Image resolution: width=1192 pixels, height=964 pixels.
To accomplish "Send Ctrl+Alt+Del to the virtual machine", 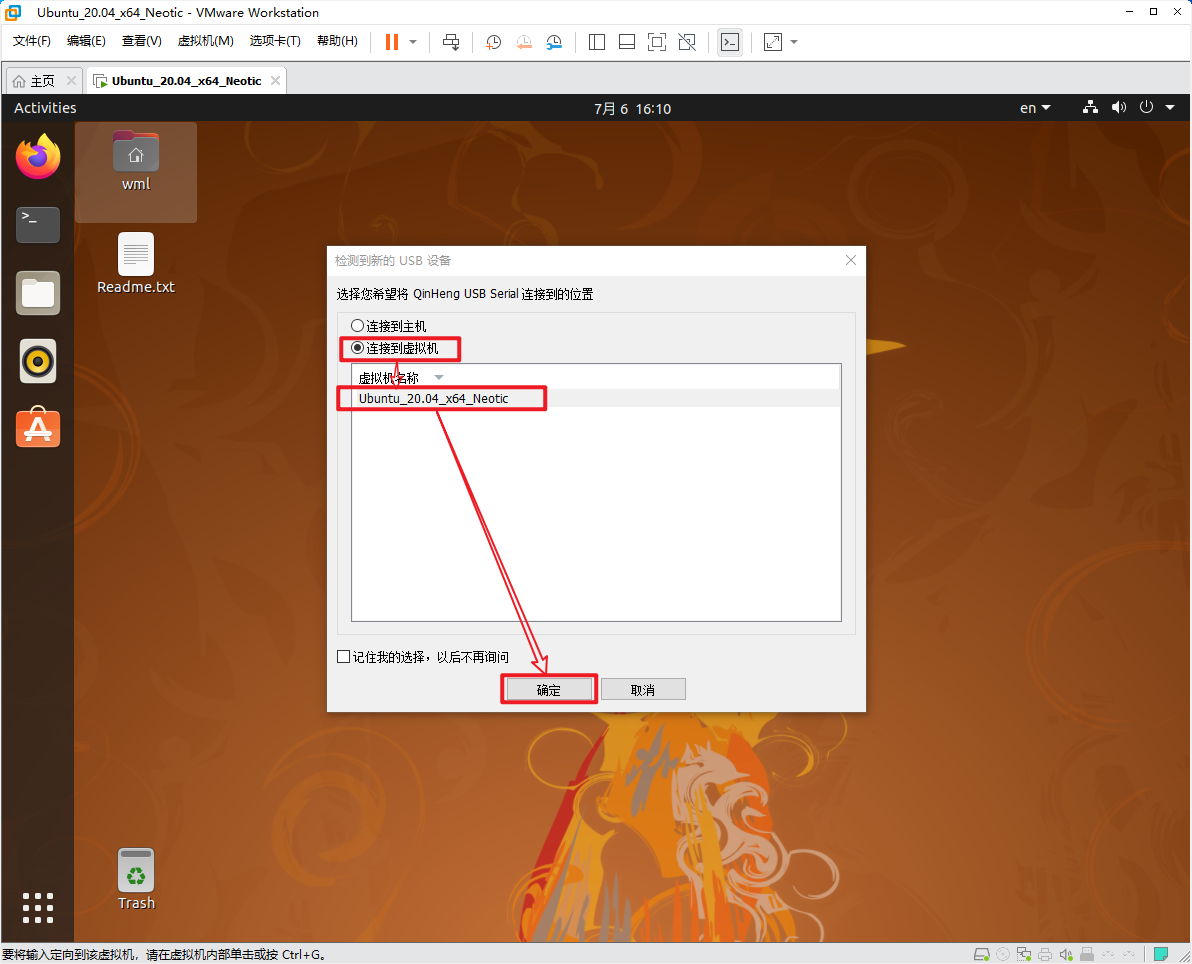I will tap(451, 42).
